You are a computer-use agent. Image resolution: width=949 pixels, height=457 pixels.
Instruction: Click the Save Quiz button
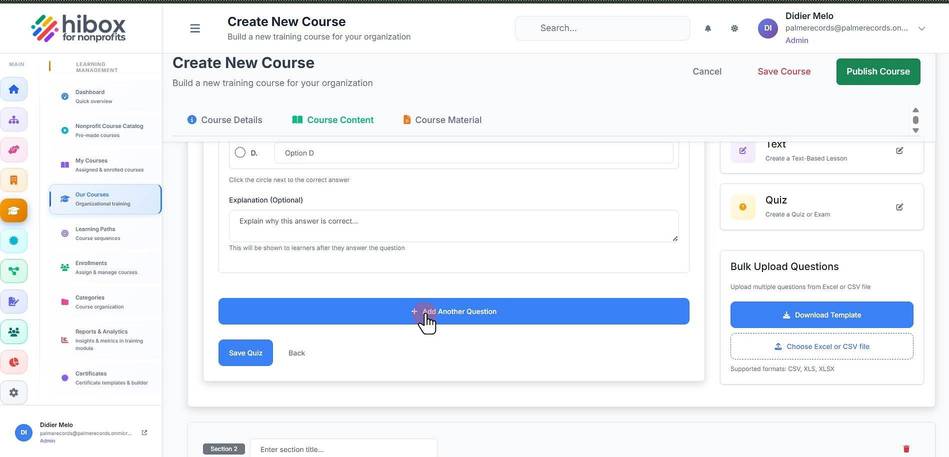pyautogui.click(x=246, y=353)
